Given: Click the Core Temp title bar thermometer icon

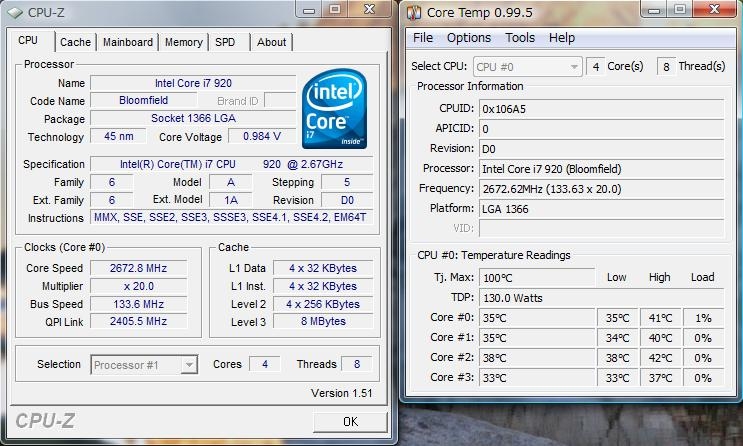Looking at the screenshot, I should 414,13.
